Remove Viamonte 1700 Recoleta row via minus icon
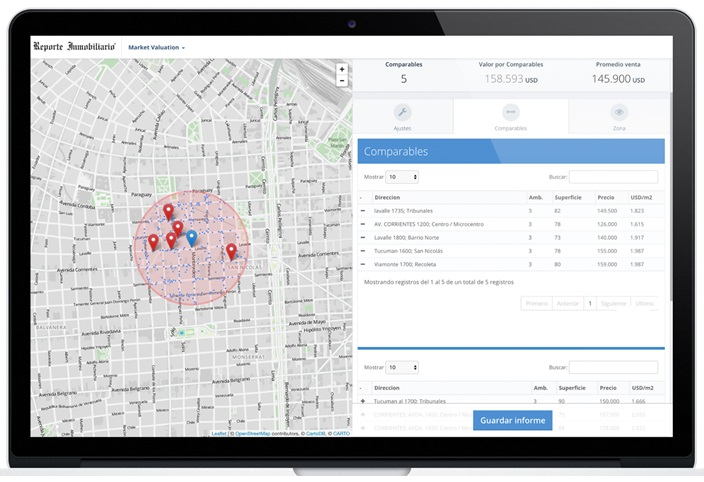 pyautogui.click(x=362, y=264)
